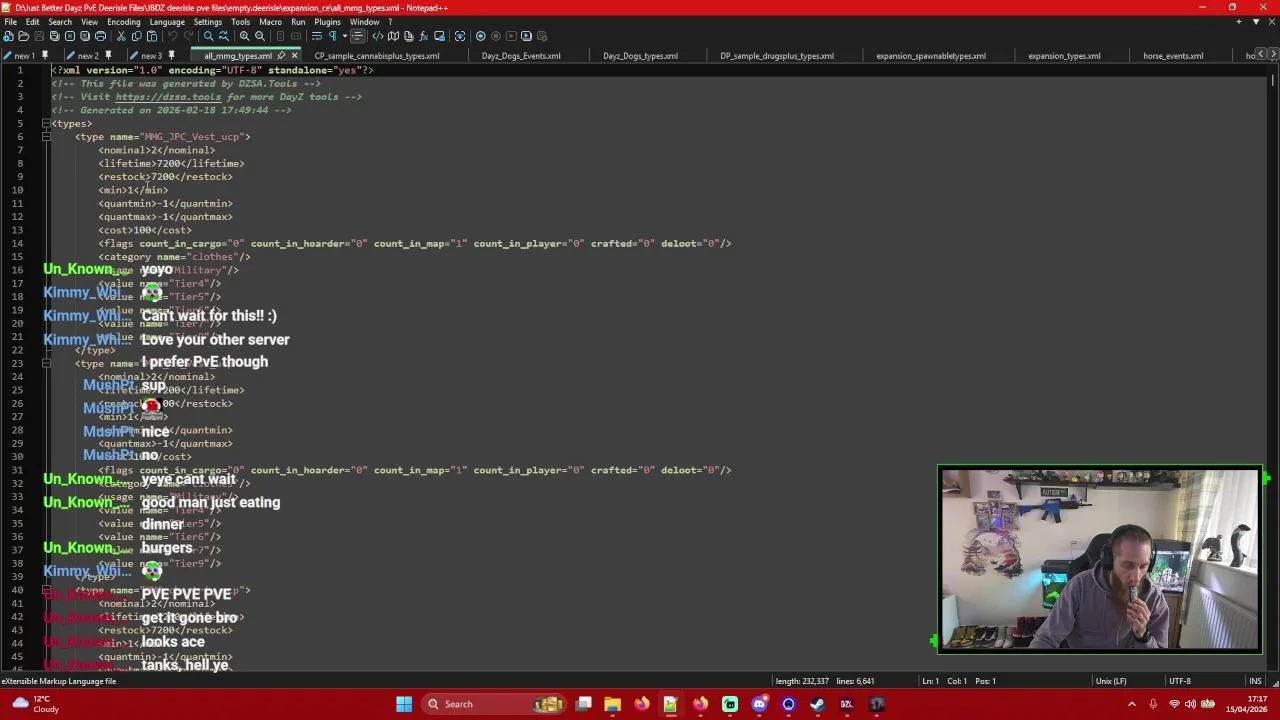The image size is (1280, 720).
Task: Switch to CP_sample_cannabisplus_types.xml tab
Action: [377, 56]
